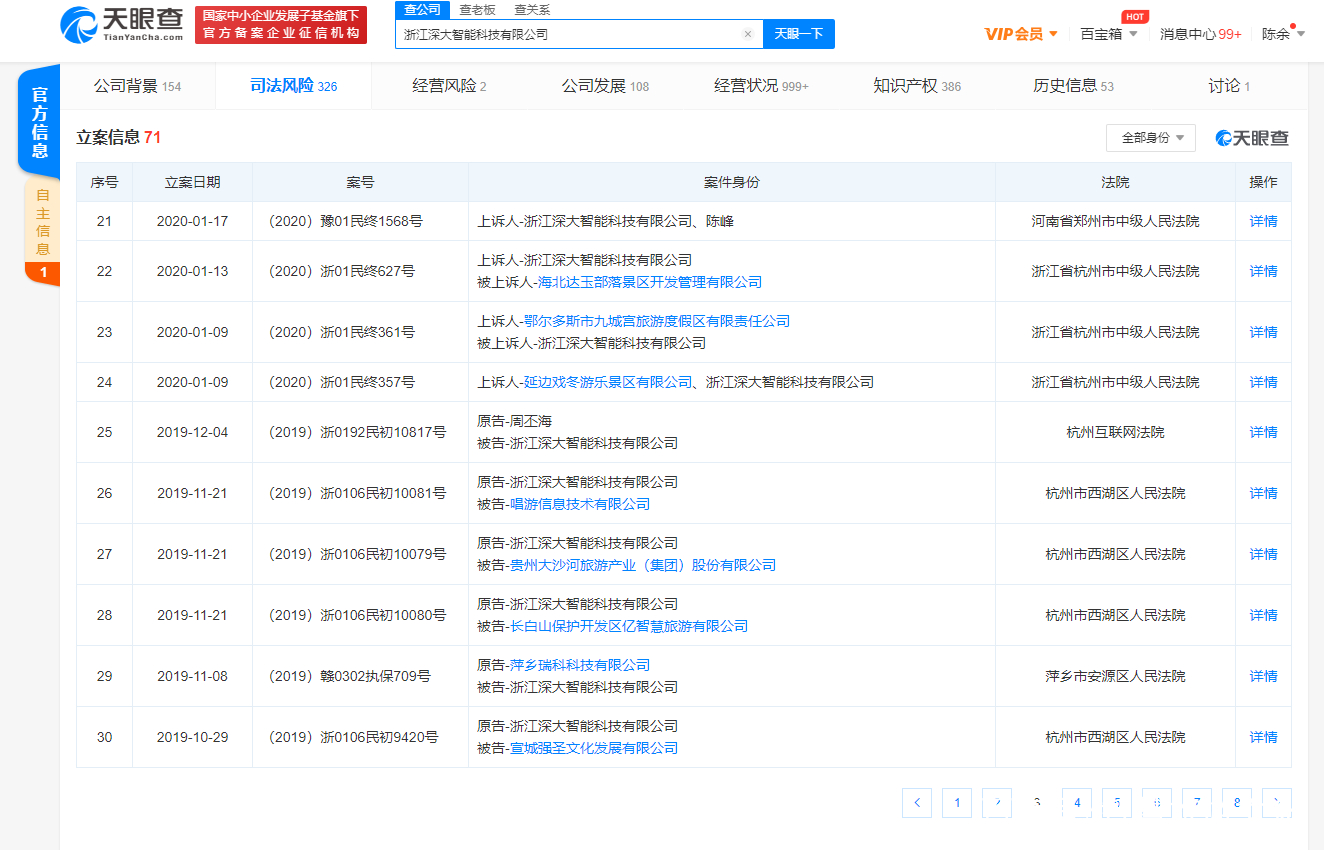Open the 全部身份 filter dropdown
The width and height of the screenshot is (1324, 850).
coord(1150,137)
